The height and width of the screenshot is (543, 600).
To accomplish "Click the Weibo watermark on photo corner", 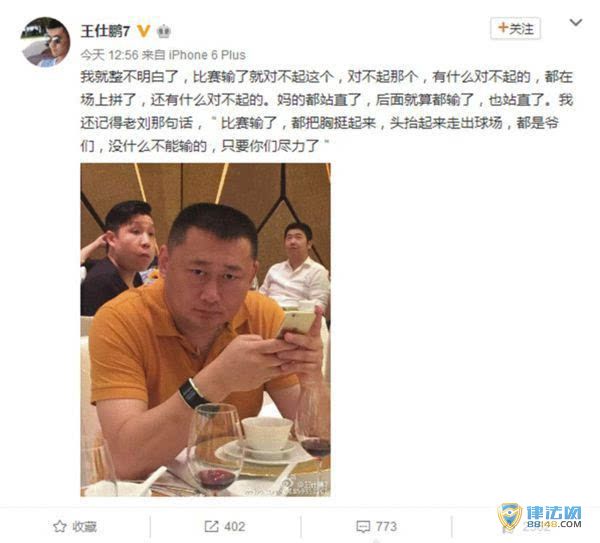I will click(x=305, y=486).
